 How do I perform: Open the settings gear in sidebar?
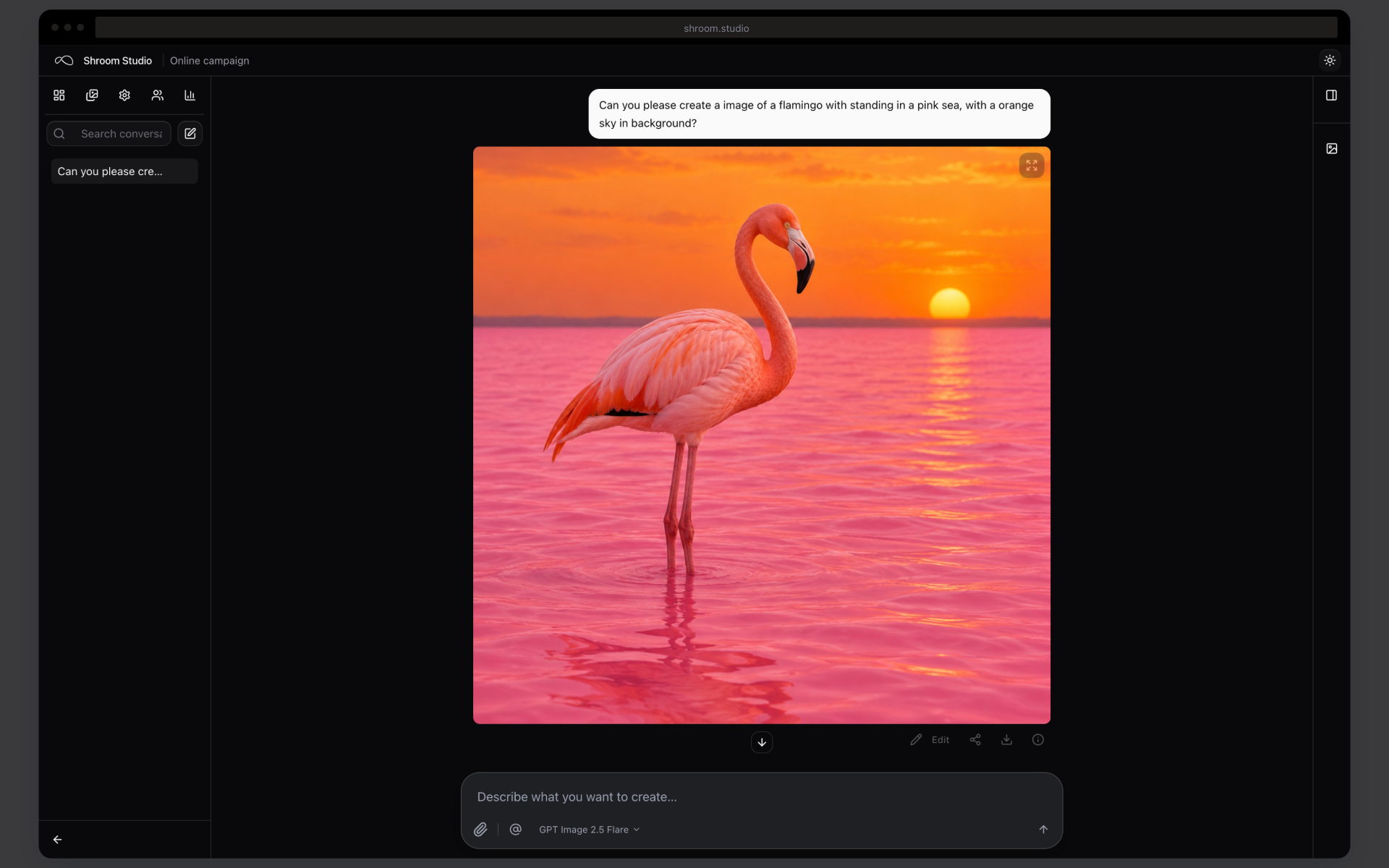click(124, 95)
